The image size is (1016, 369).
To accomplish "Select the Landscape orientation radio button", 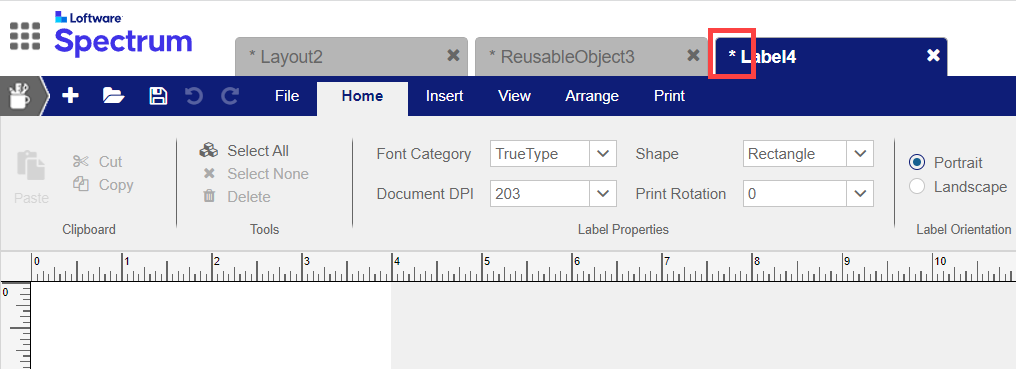I will coord(917,187).
